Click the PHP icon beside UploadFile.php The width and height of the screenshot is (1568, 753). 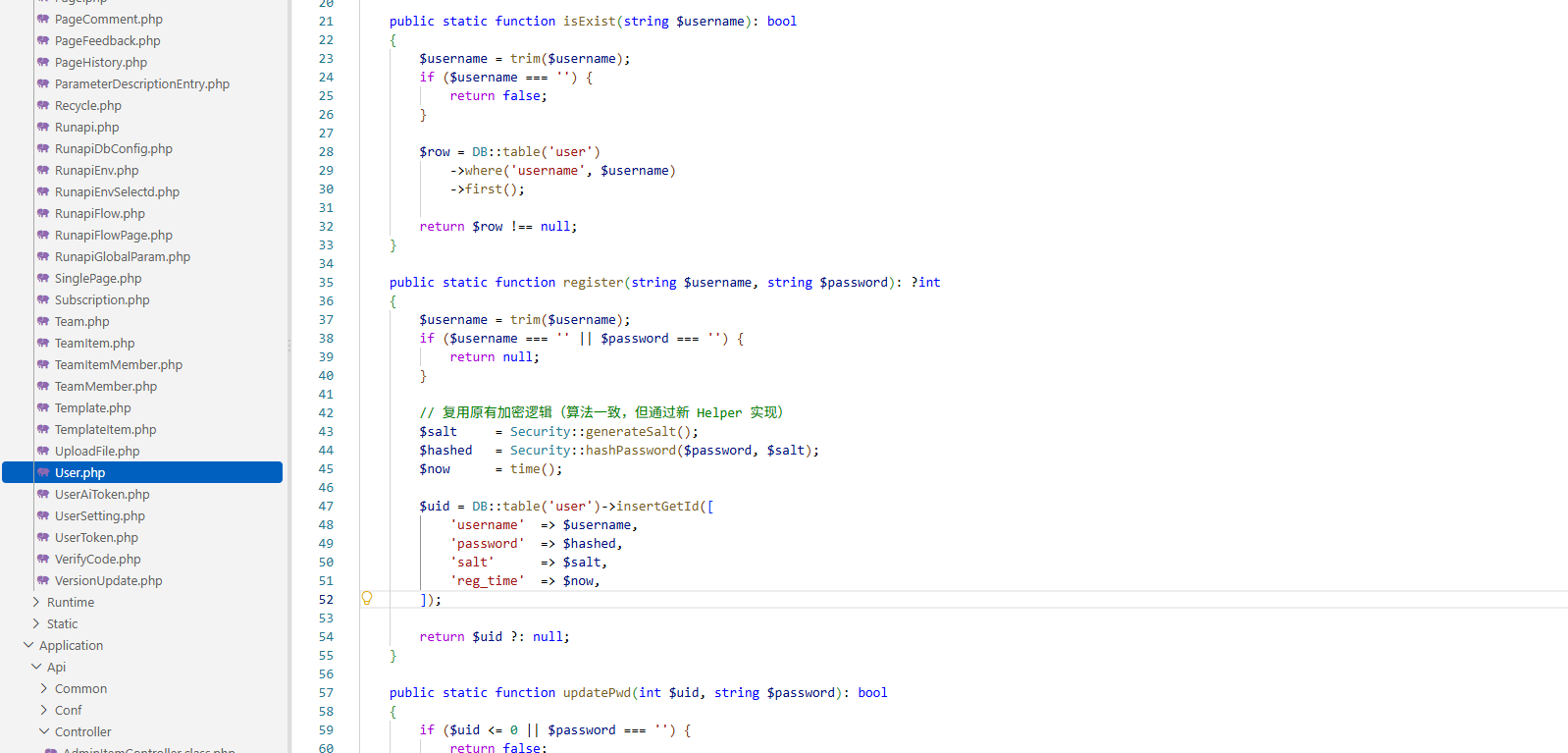point(43,451)
